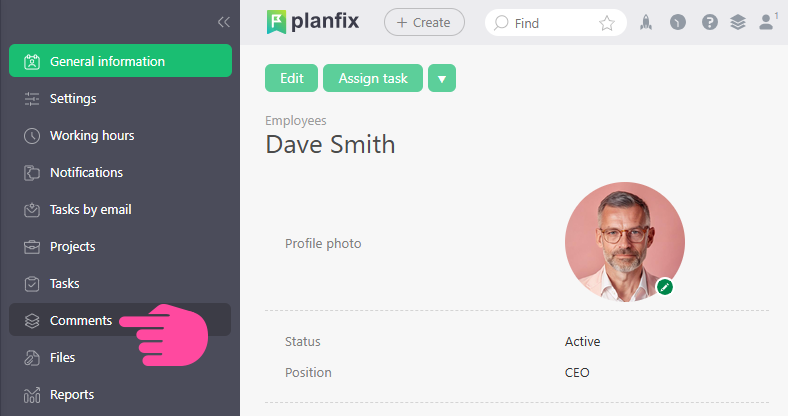Image resolution: width=788 pixels, height=416 pixels.
Task: Open dropdown arrow beside Assign task
Action: (441, 78)
